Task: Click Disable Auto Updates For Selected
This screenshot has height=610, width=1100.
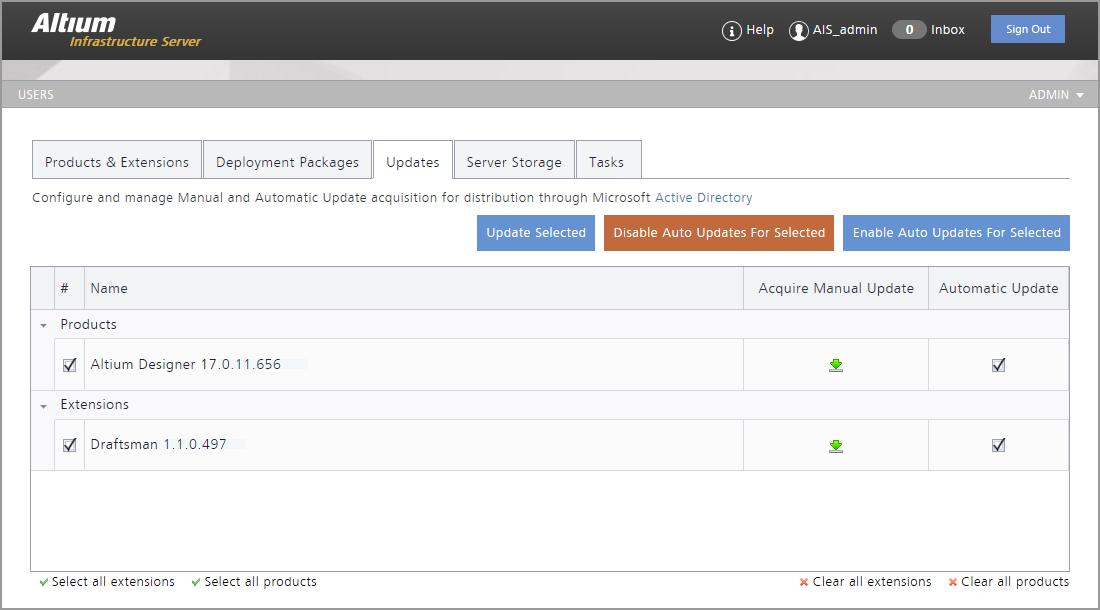Action: pyautogui.click(x=719, y=233)
